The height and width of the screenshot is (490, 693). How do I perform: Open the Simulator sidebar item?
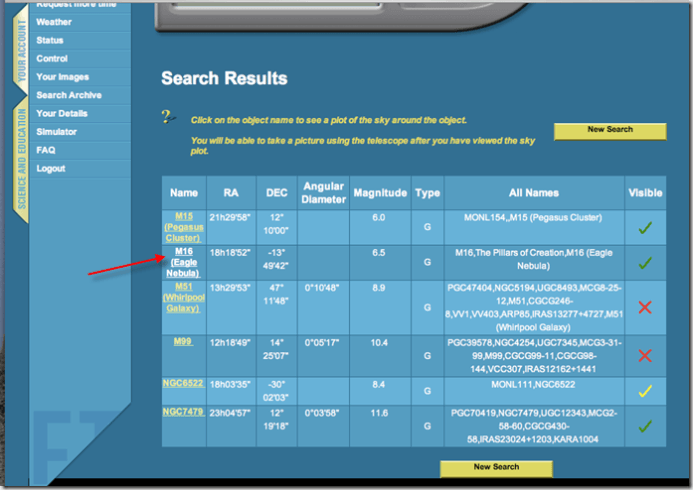(x=56, y=132)
